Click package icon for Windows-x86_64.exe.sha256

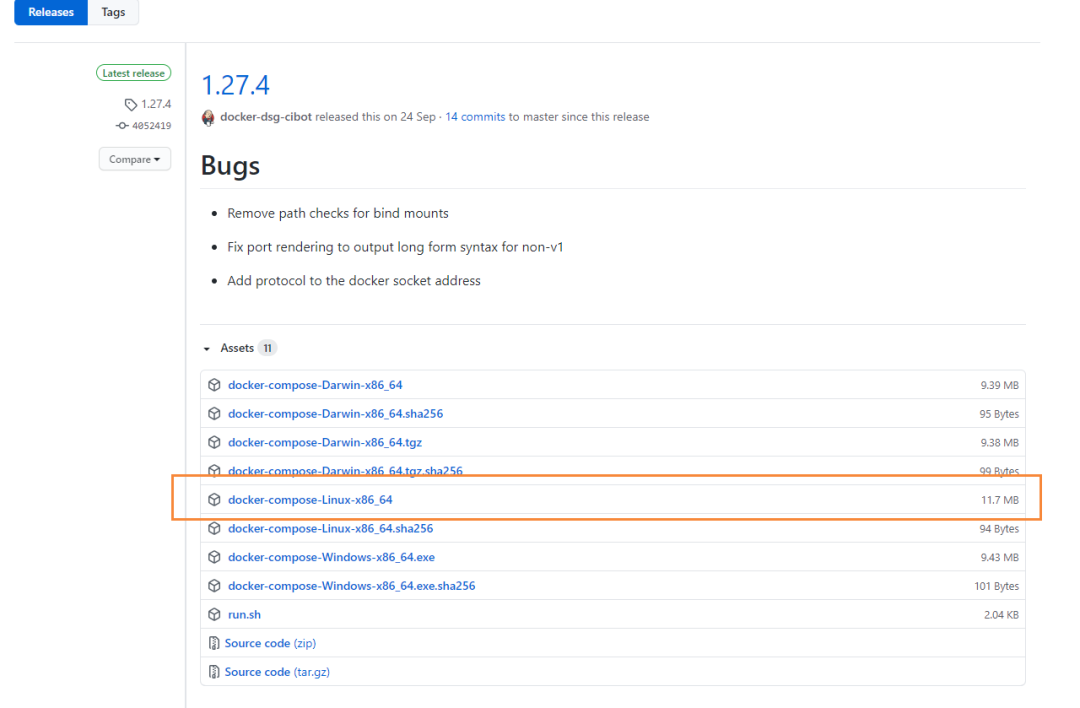click(x=214, y=586)
